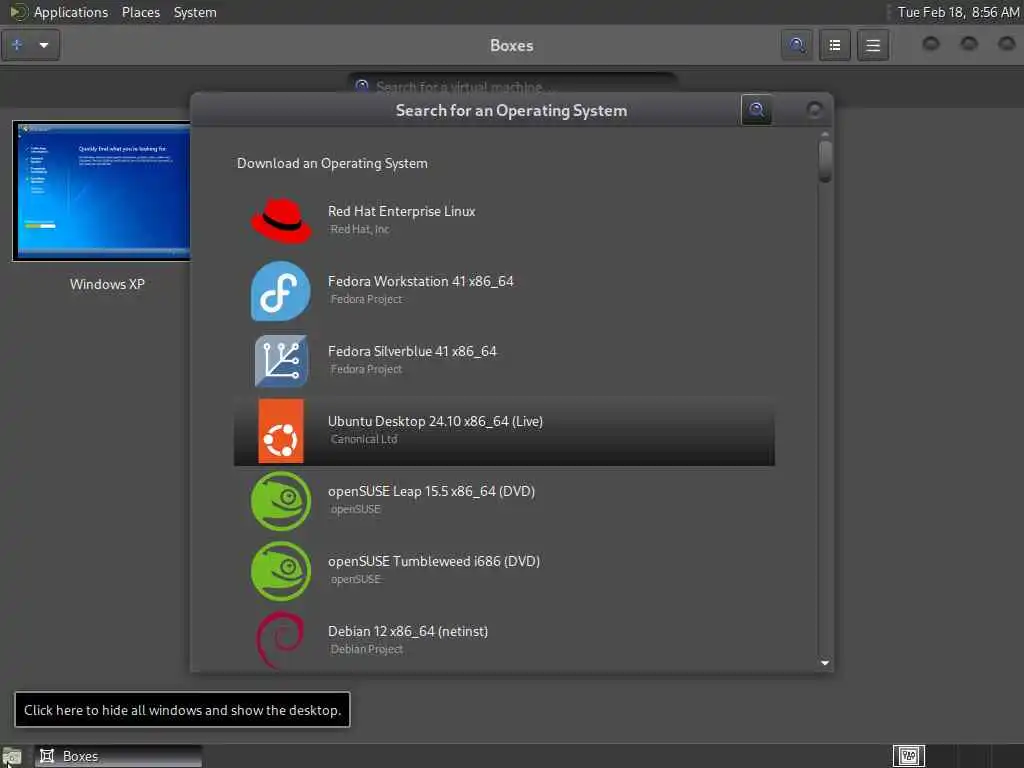Image resolution: width=1024 pixels, height=768 pixels.
Task: Click the dialog scrollbar thumb
Action: pyautogui.click(x=825, y=161)
